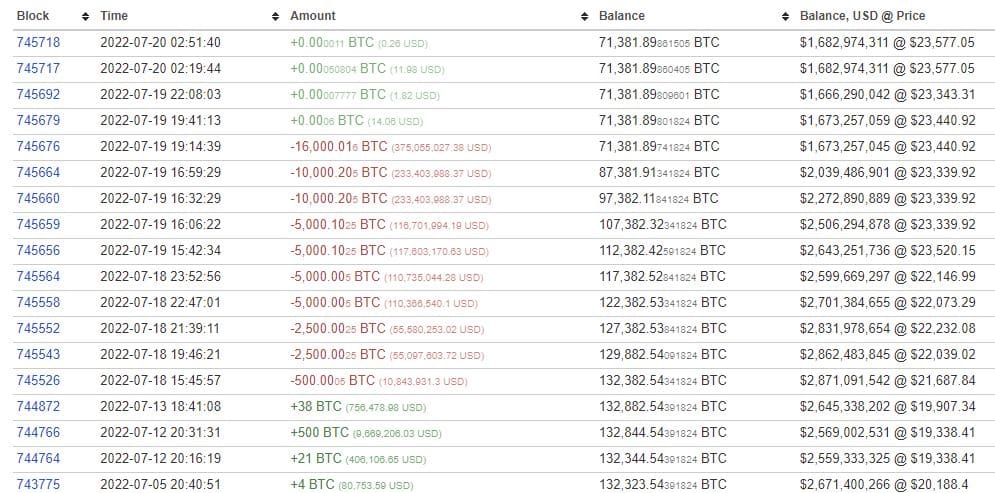Open block 745718 link
The width and height of the screenshot is (995, 493).
coord(38,43)
